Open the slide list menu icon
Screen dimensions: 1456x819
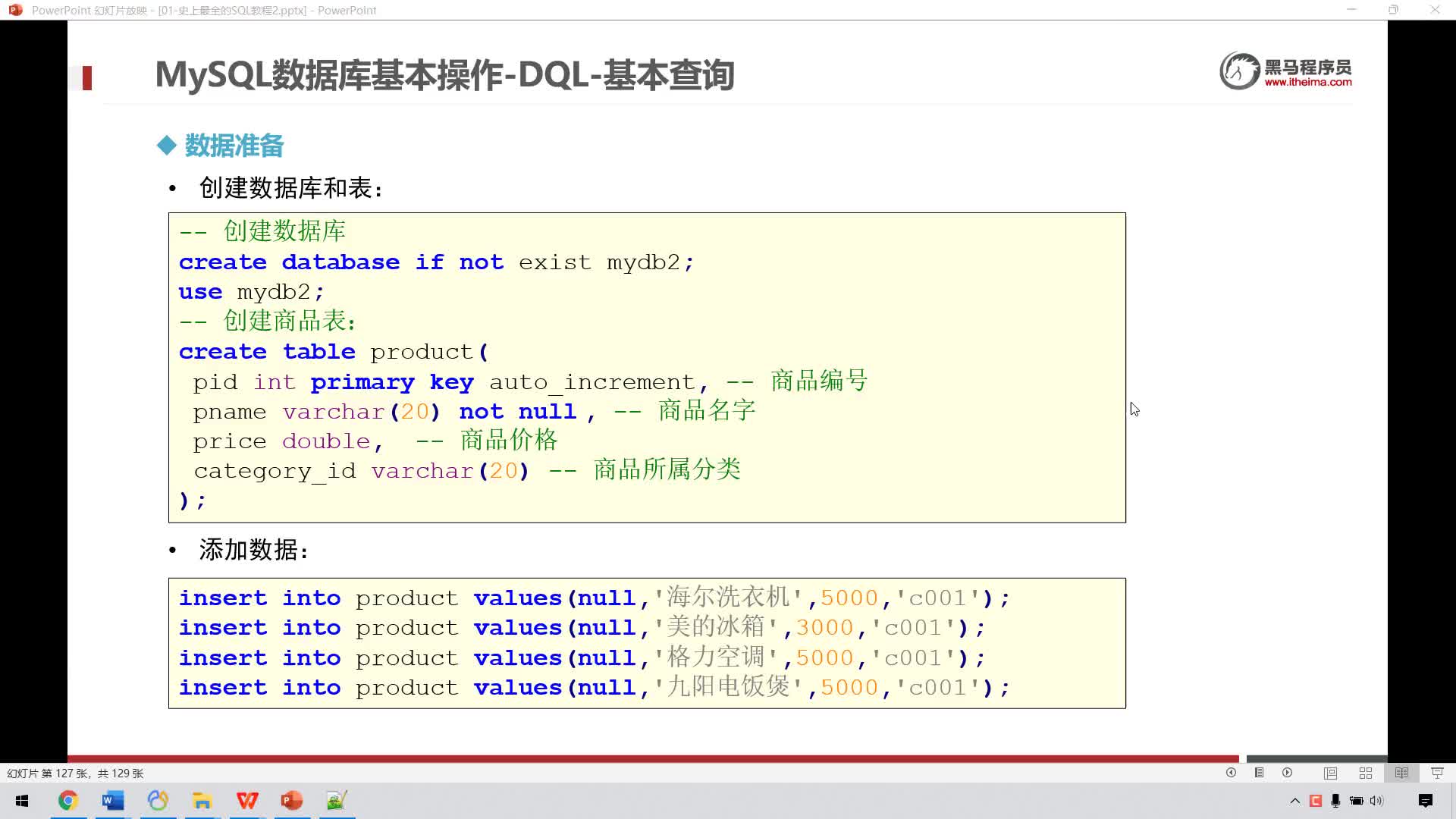1259,773
